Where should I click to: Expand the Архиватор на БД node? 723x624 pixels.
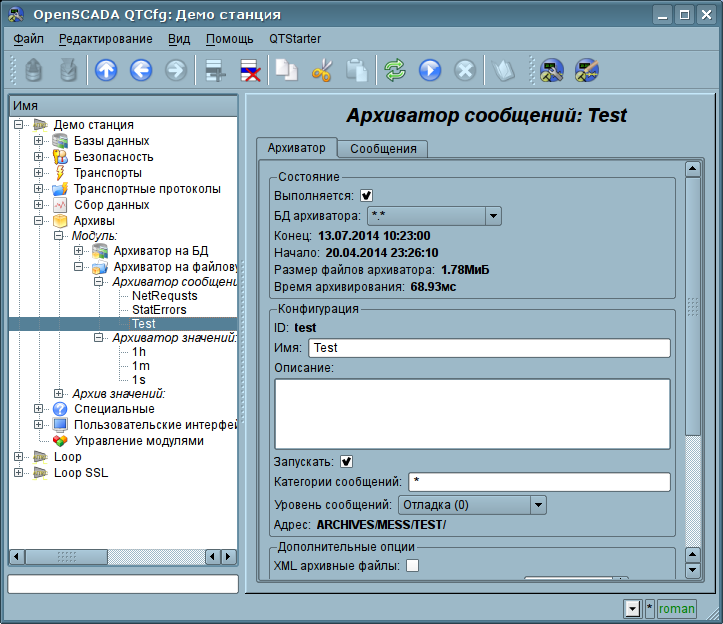pos(78,250)
